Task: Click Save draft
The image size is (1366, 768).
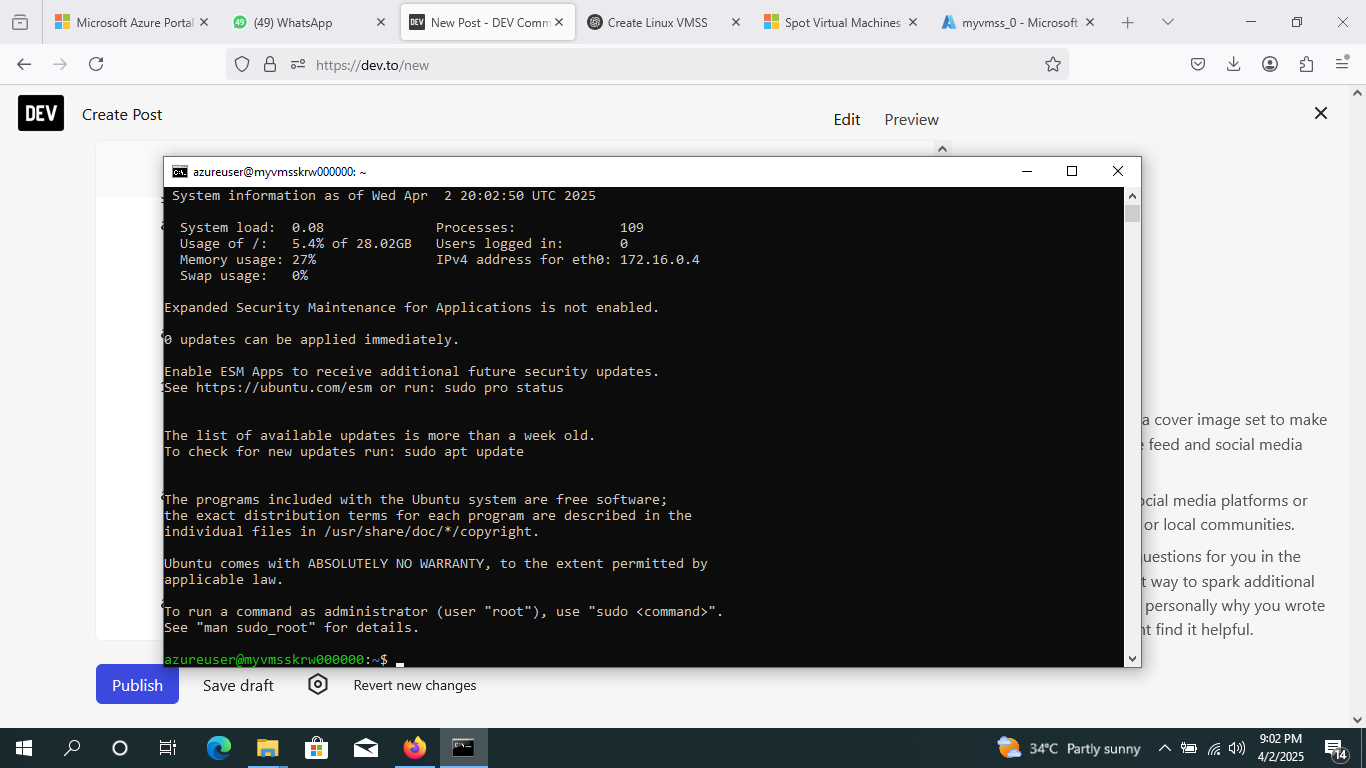Action: (238, 685)
